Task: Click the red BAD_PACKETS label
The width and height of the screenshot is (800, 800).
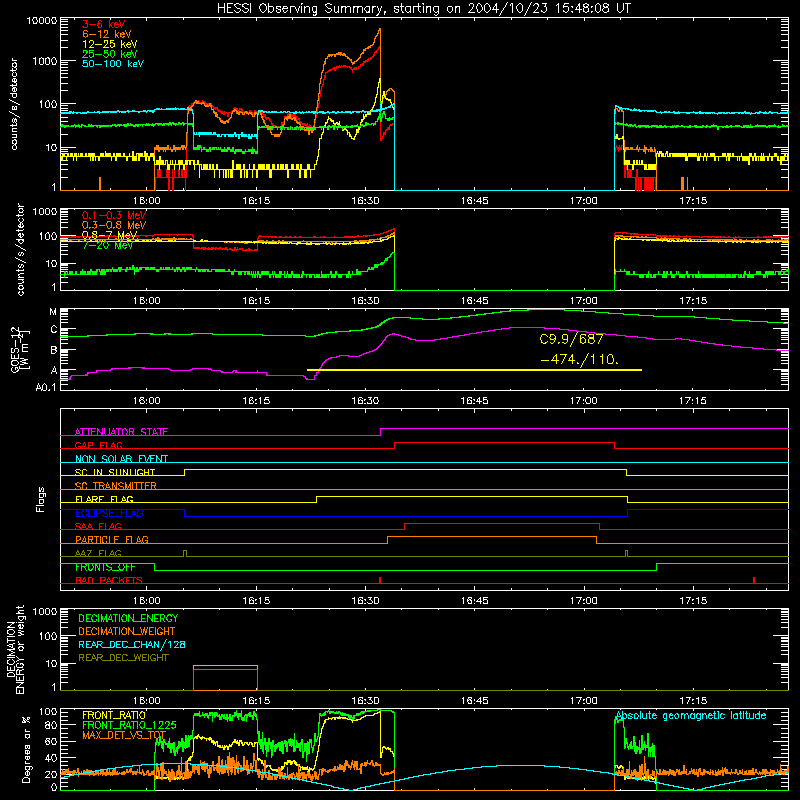Action: [109, 580]
